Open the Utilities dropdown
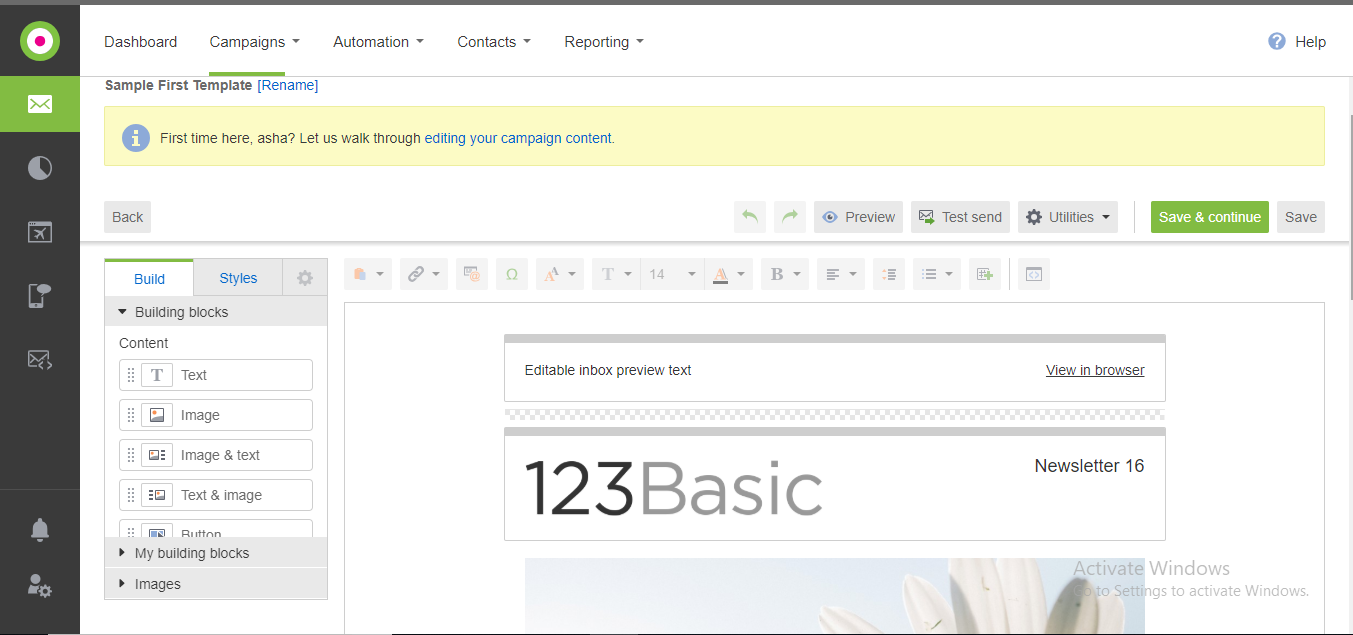1353x635 pixels. tap(1068, 217)
